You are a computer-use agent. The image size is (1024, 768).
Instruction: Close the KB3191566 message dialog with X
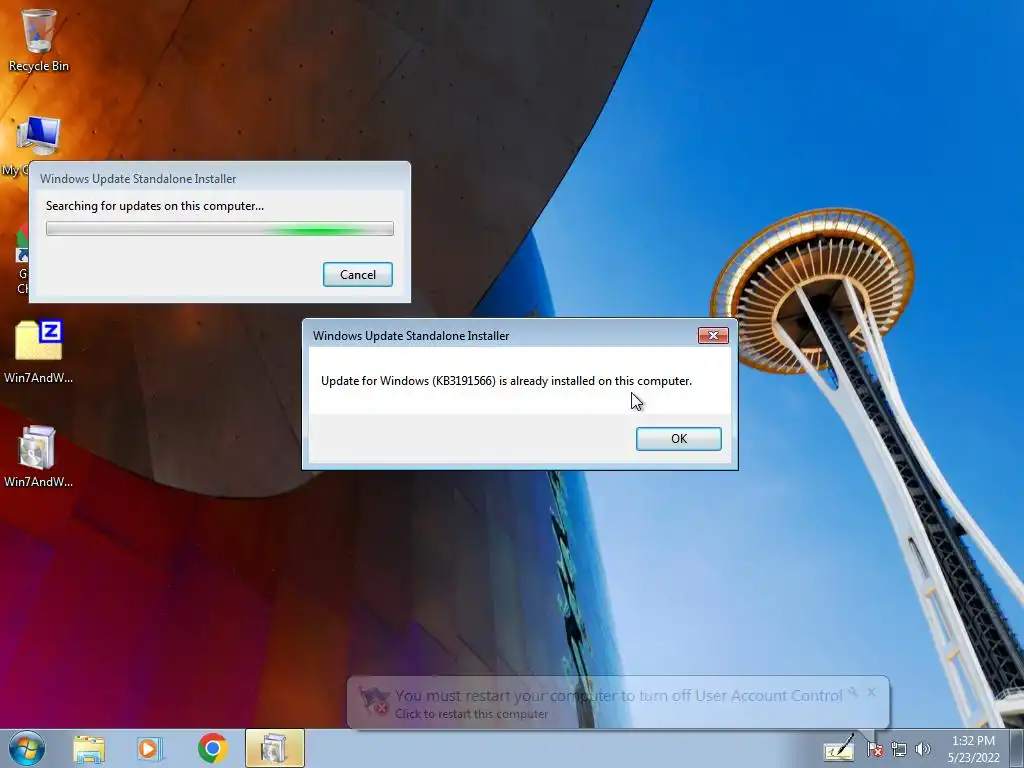tap(713, 335)
